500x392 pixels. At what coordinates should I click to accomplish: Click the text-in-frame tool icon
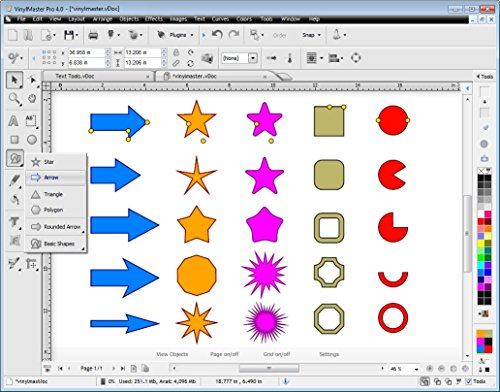point(31,121)
